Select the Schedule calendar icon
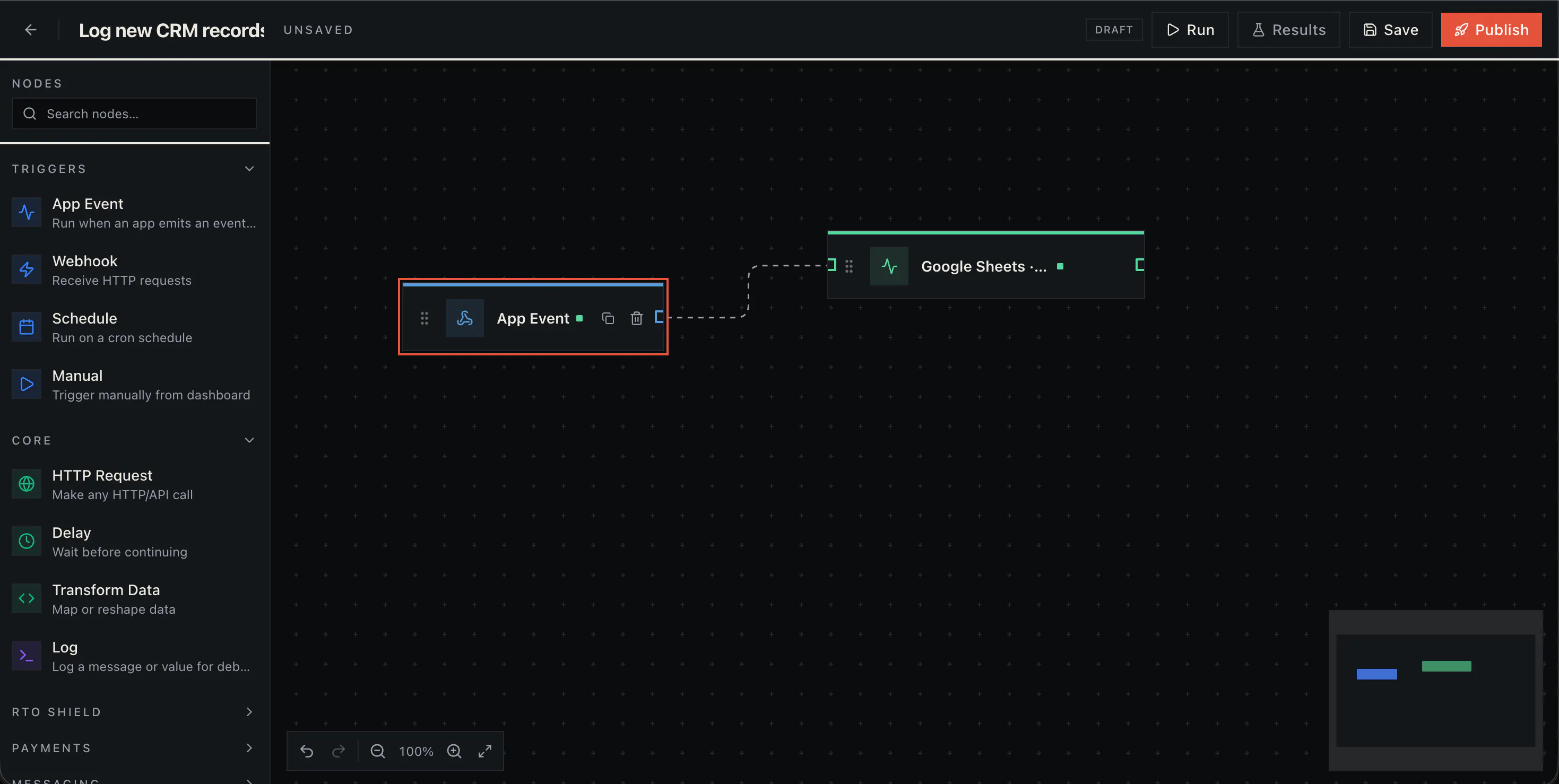This screenshot has width=1559, height=784. point(27,327)
